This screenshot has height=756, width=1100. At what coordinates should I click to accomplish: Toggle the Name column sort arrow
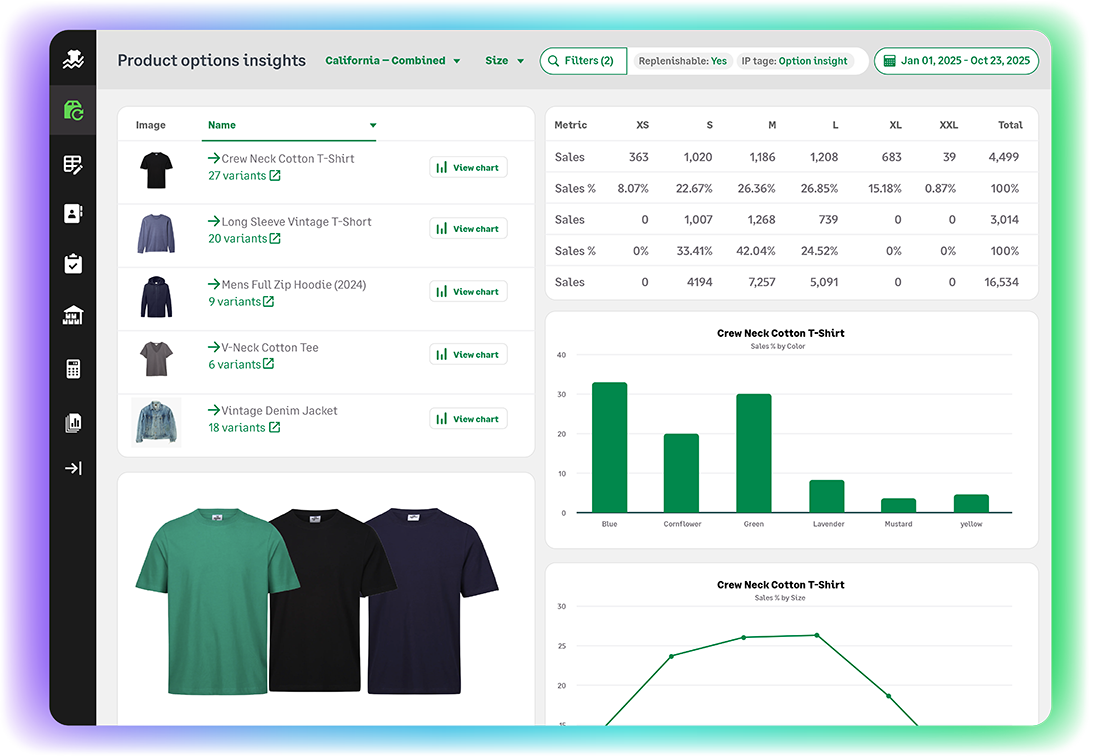[373, 126]
